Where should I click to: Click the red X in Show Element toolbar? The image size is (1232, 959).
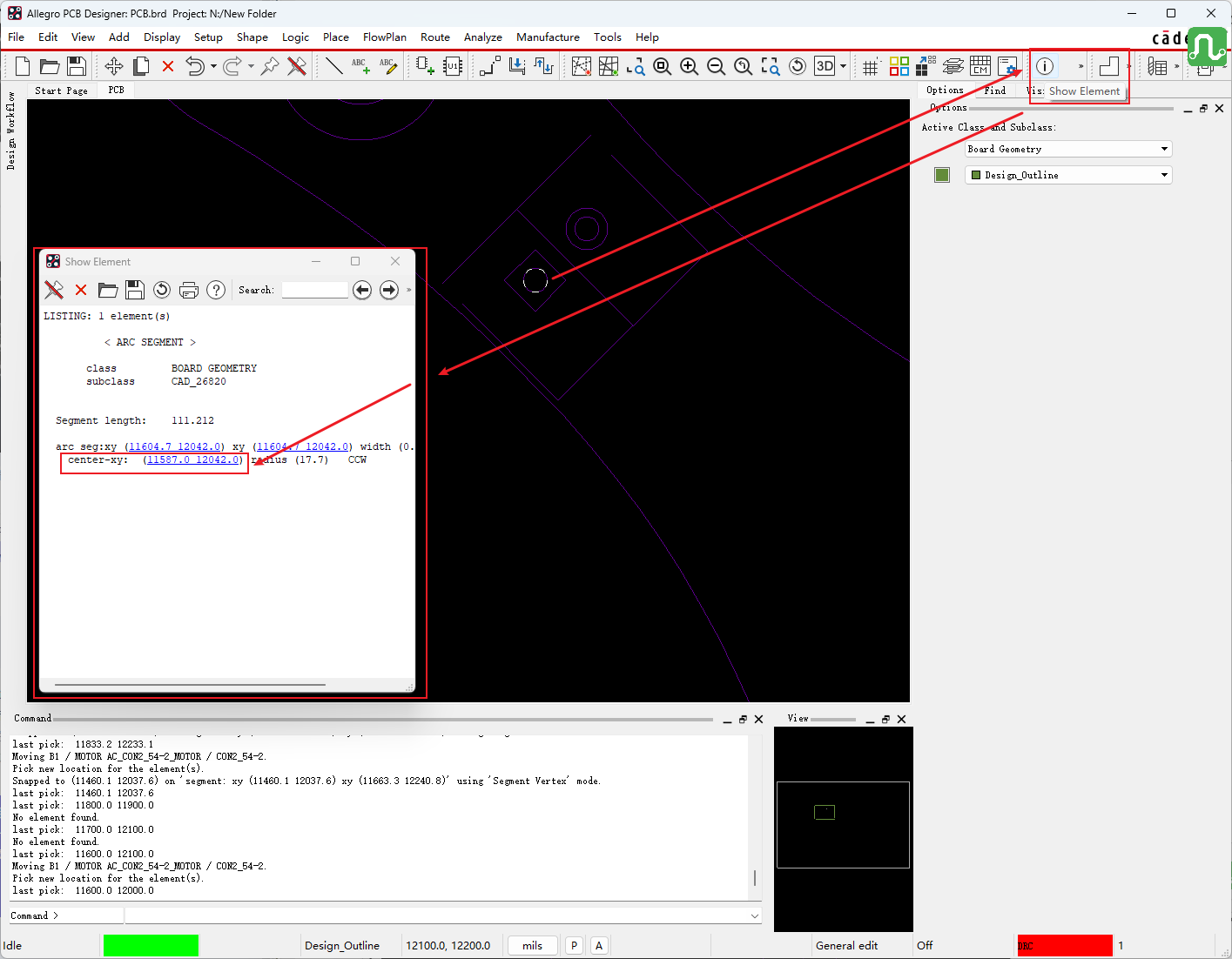[x=81, y=290]
